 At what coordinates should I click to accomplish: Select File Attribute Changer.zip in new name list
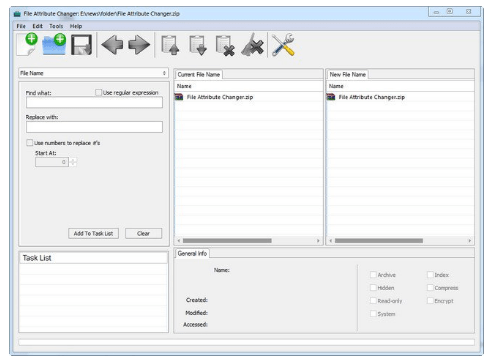(372, 97)
